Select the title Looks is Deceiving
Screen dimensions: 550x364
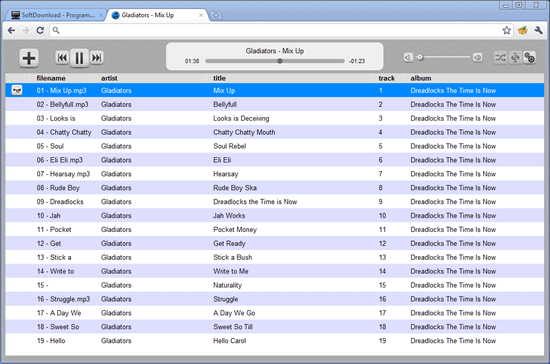click(x=241, y=119)
